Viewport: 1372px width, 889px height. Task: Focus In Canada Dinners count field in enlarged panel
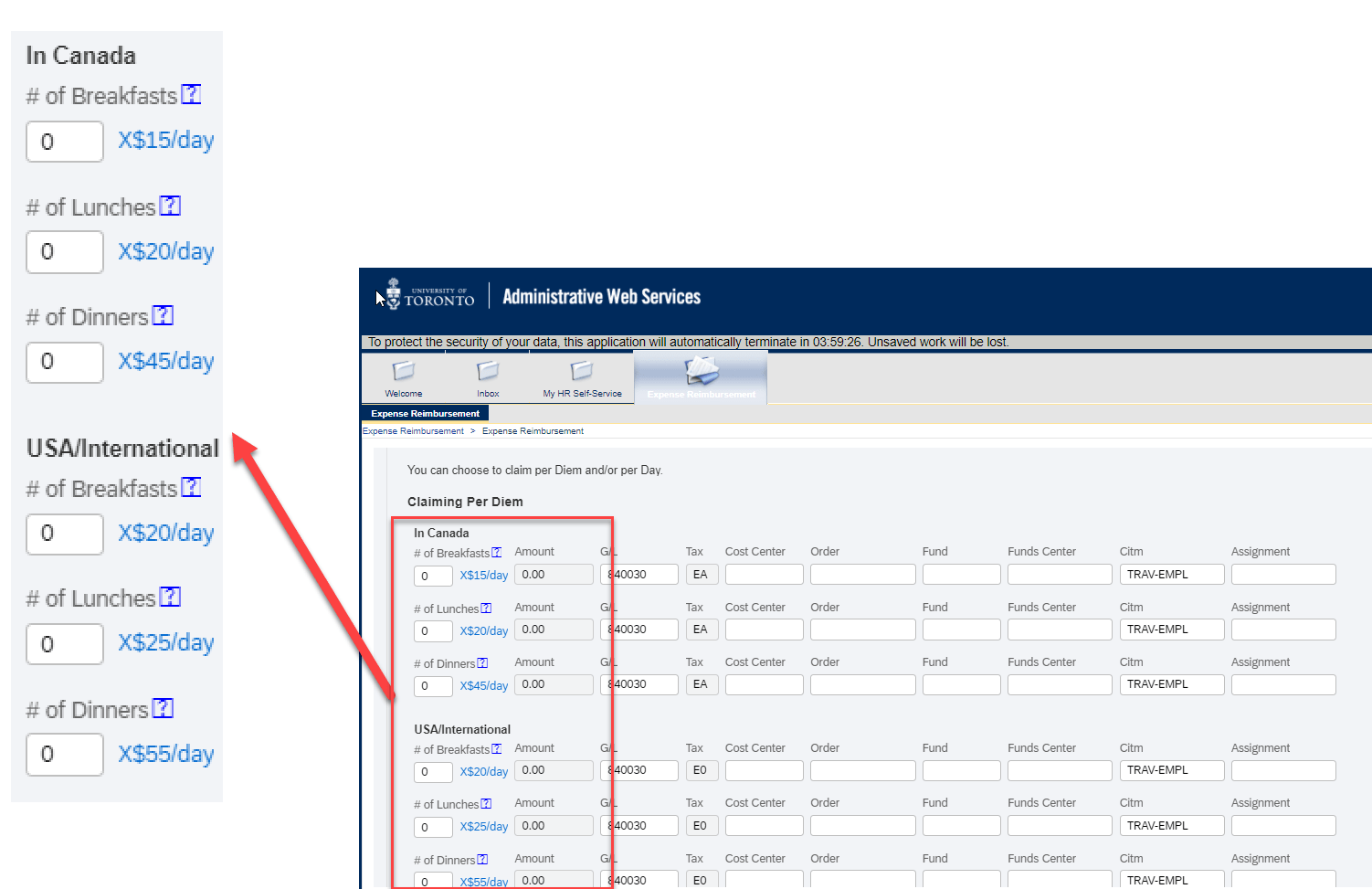[x=65, y=362]
